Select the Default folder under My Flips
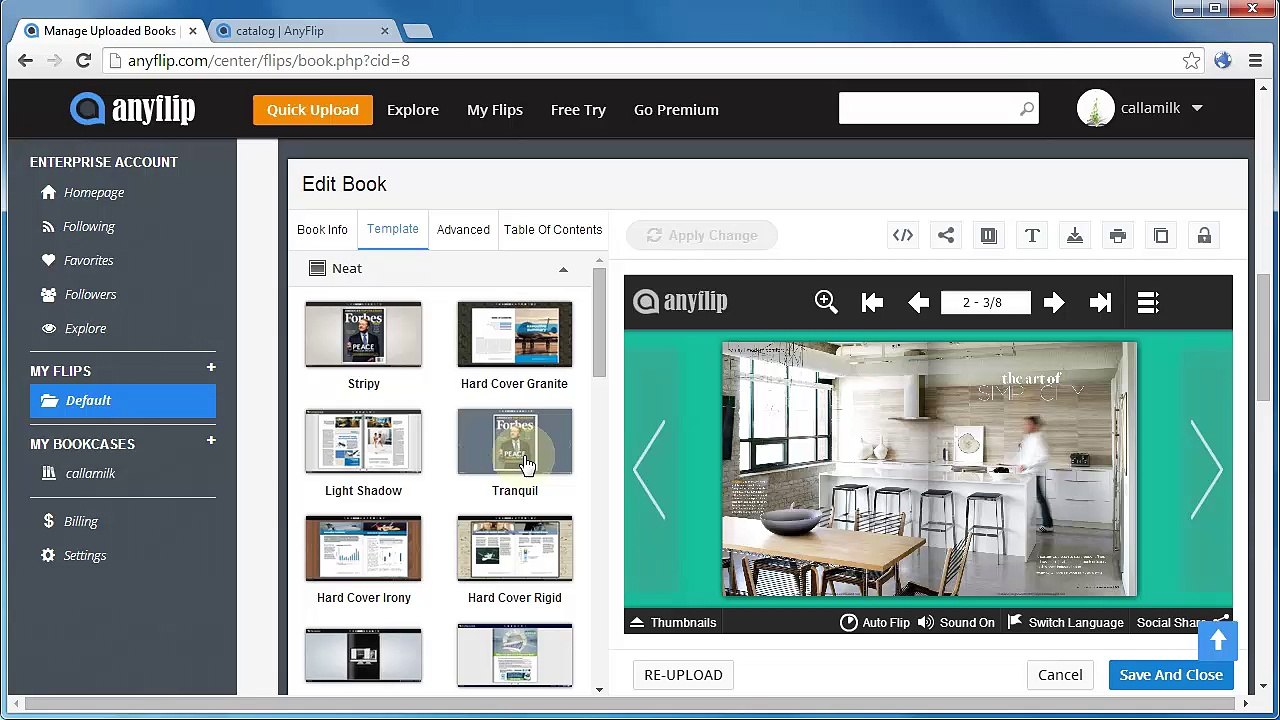This screenshot has width=1280, height=720. point(123,400)
